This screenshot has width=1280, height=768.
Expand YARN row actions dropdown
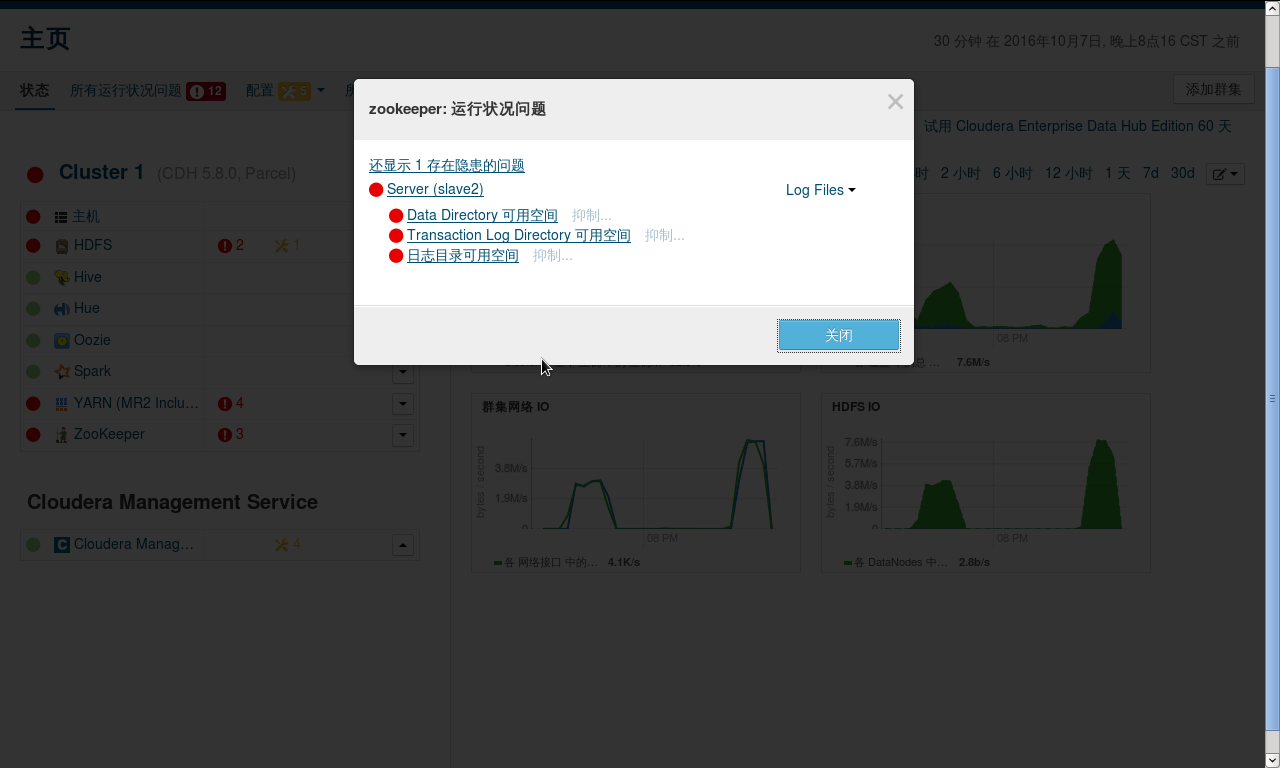(x=403, y=404)
